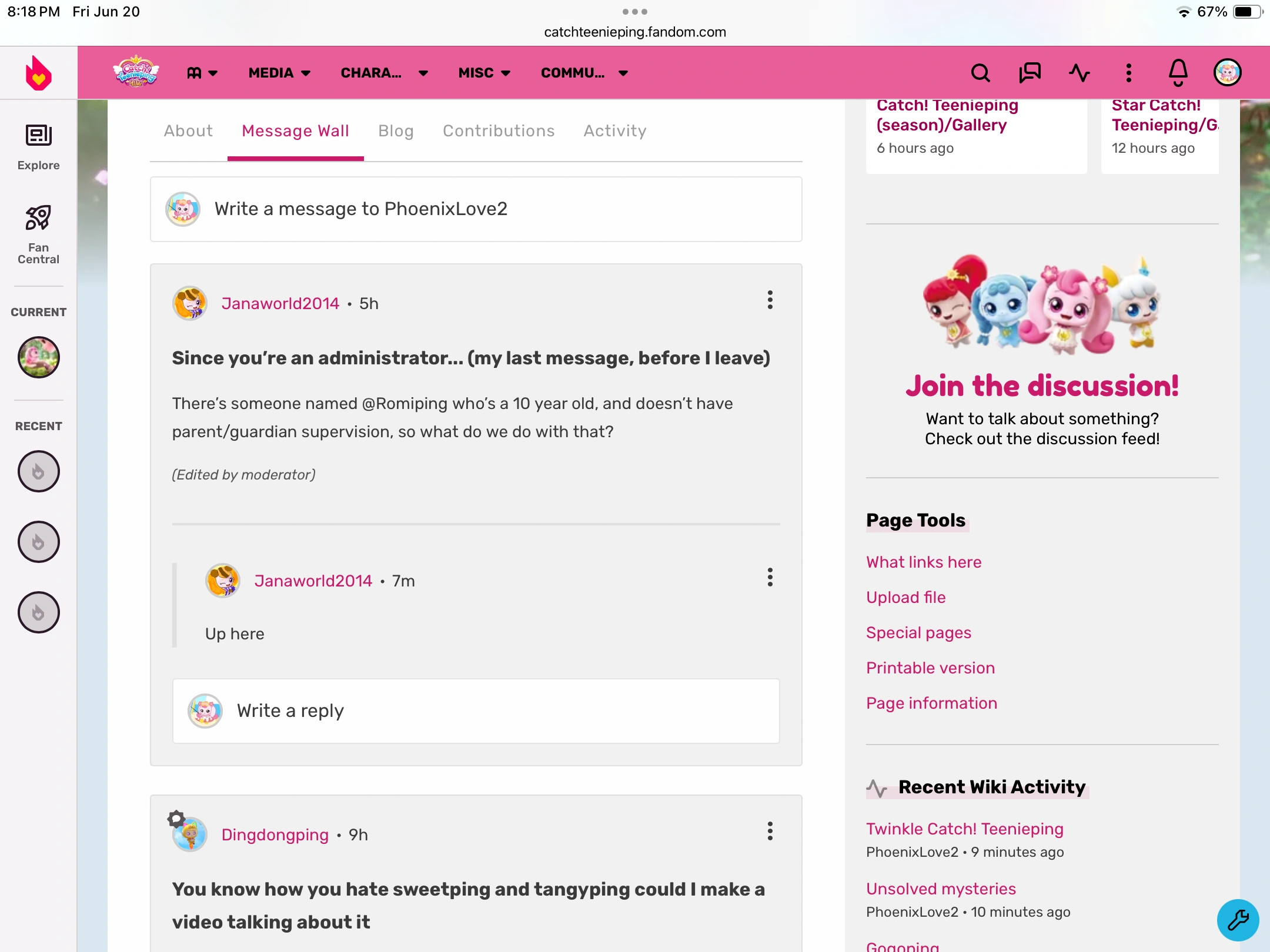This screenshot has height=952, width=1270.
Task: Open the Special pages link
Action: pyautogui.click(x=918, y=633)
